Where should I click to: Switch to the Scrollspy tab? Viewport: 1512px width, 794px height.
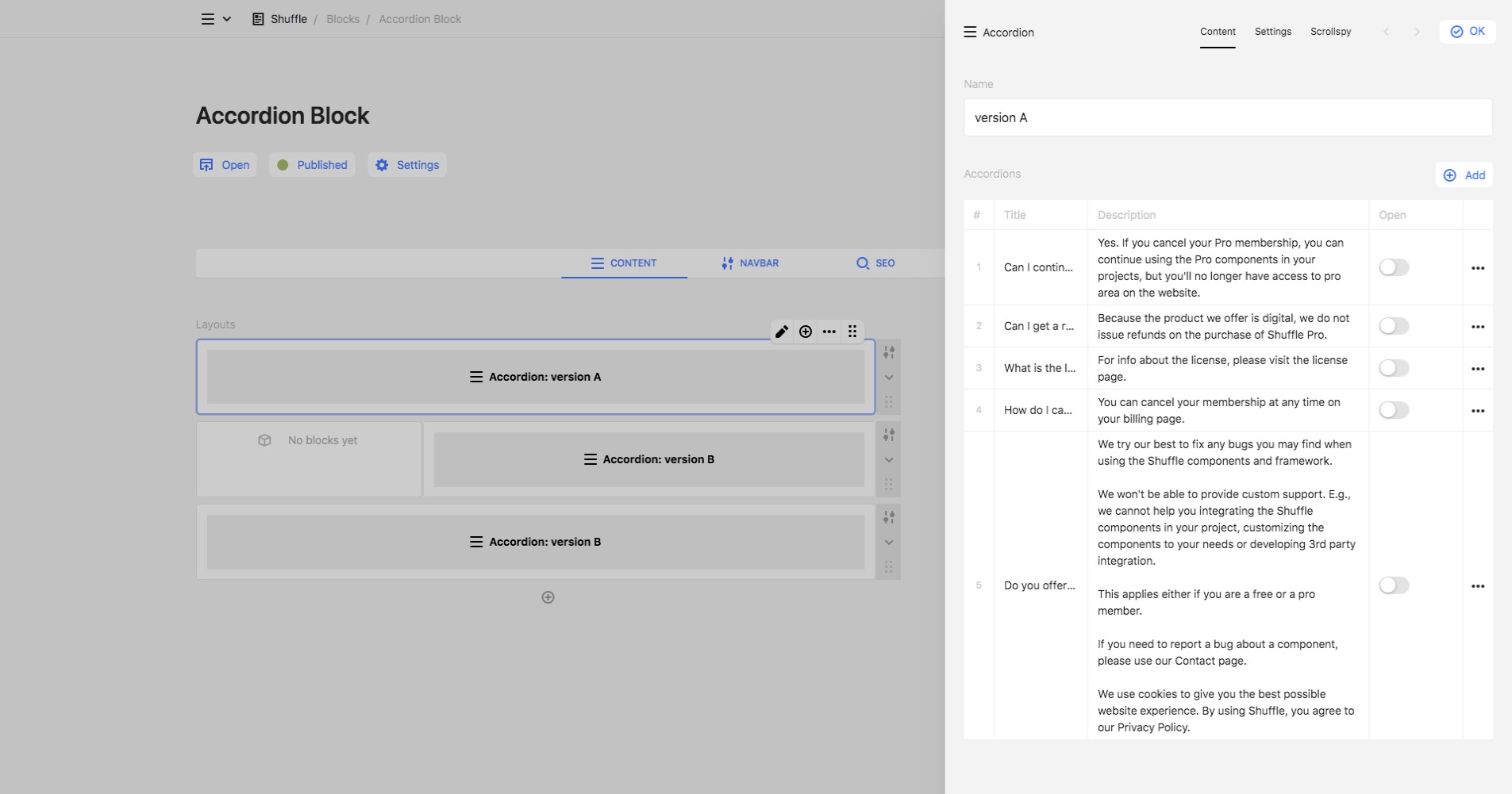click(x=1330, y=32)
